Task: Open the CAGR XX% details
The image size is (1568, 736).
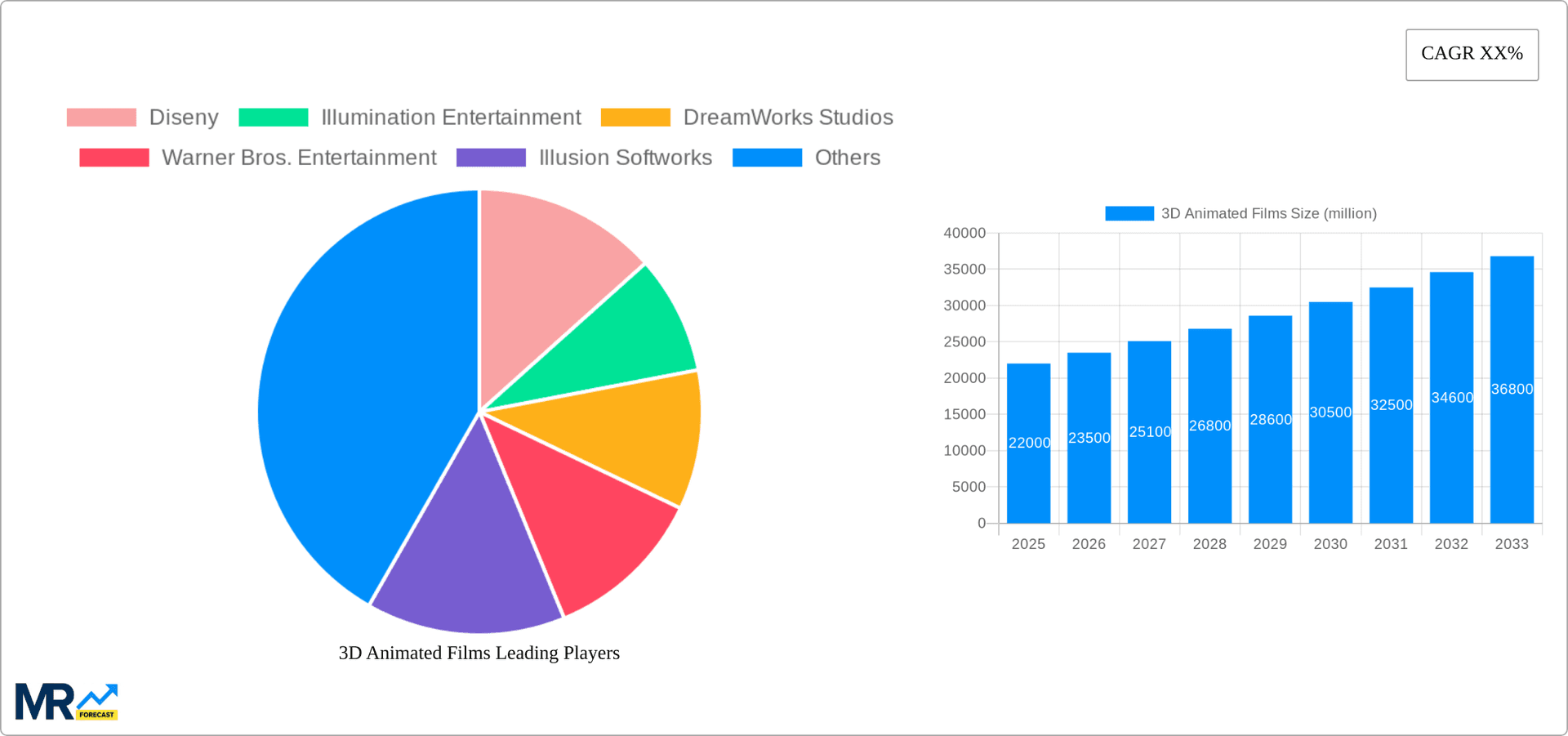Action: pos(1472,54)
